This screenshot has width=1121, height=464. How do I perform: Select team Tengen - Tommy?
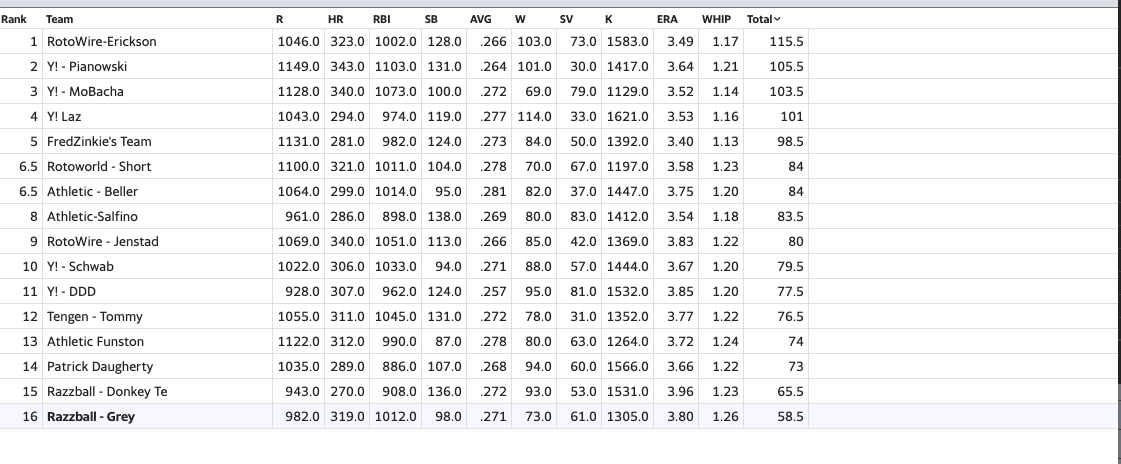(x=95, y=317)
